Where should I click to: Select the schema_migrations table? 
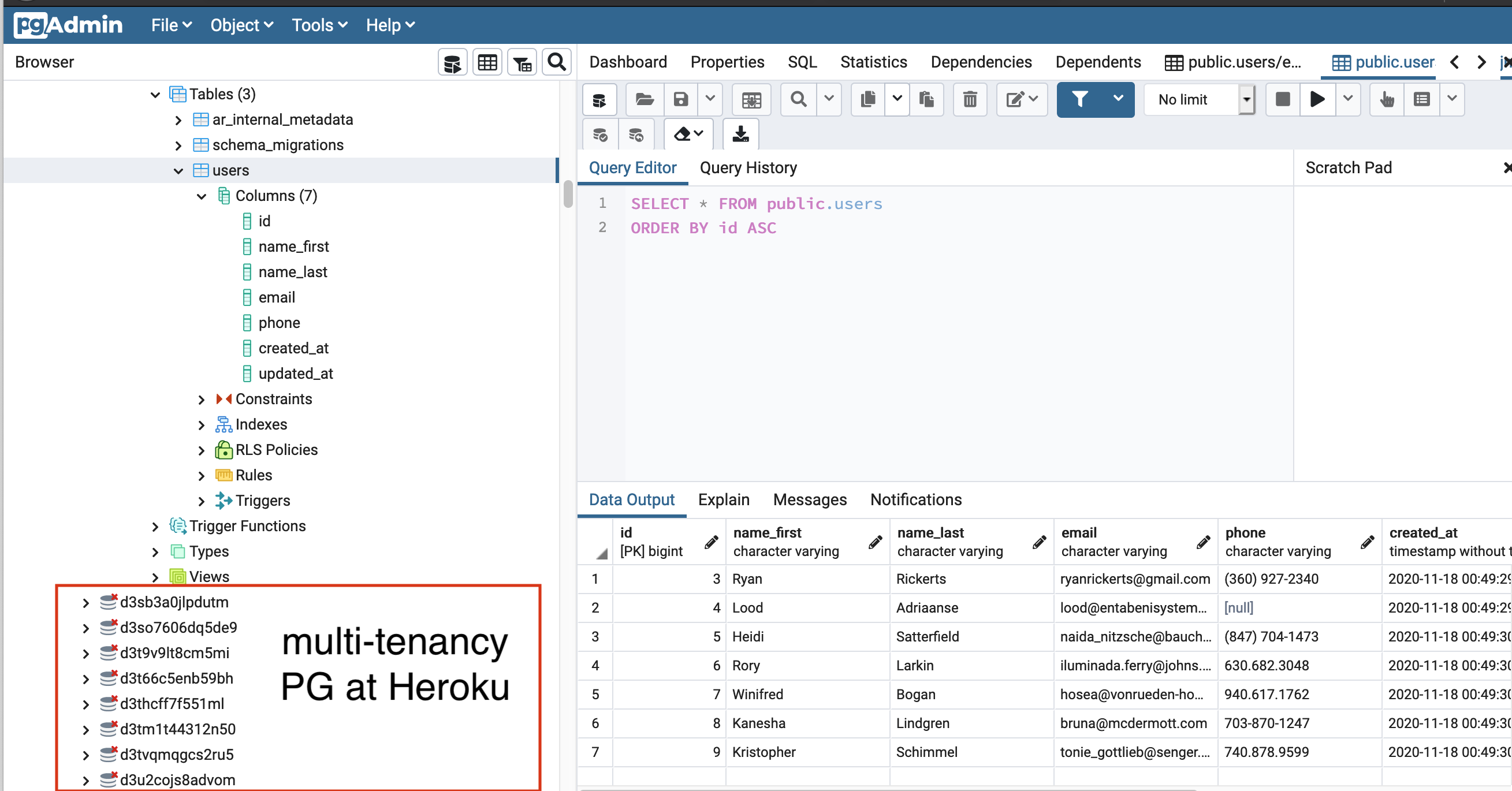click(x=278, y=145)
